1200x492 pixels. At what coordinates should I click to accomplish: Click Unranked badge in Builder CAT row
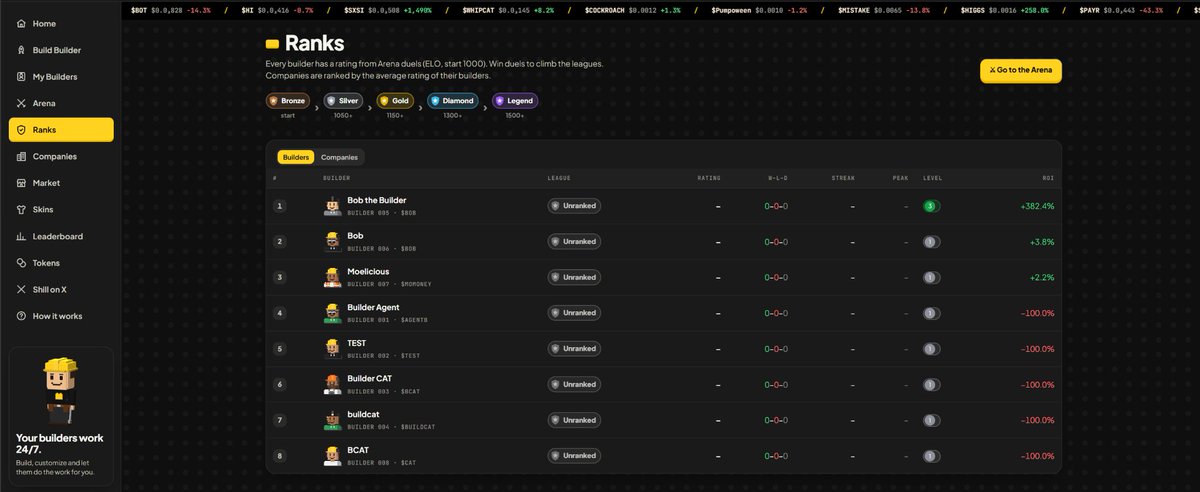pyautogui.click(x=575, y=384)
